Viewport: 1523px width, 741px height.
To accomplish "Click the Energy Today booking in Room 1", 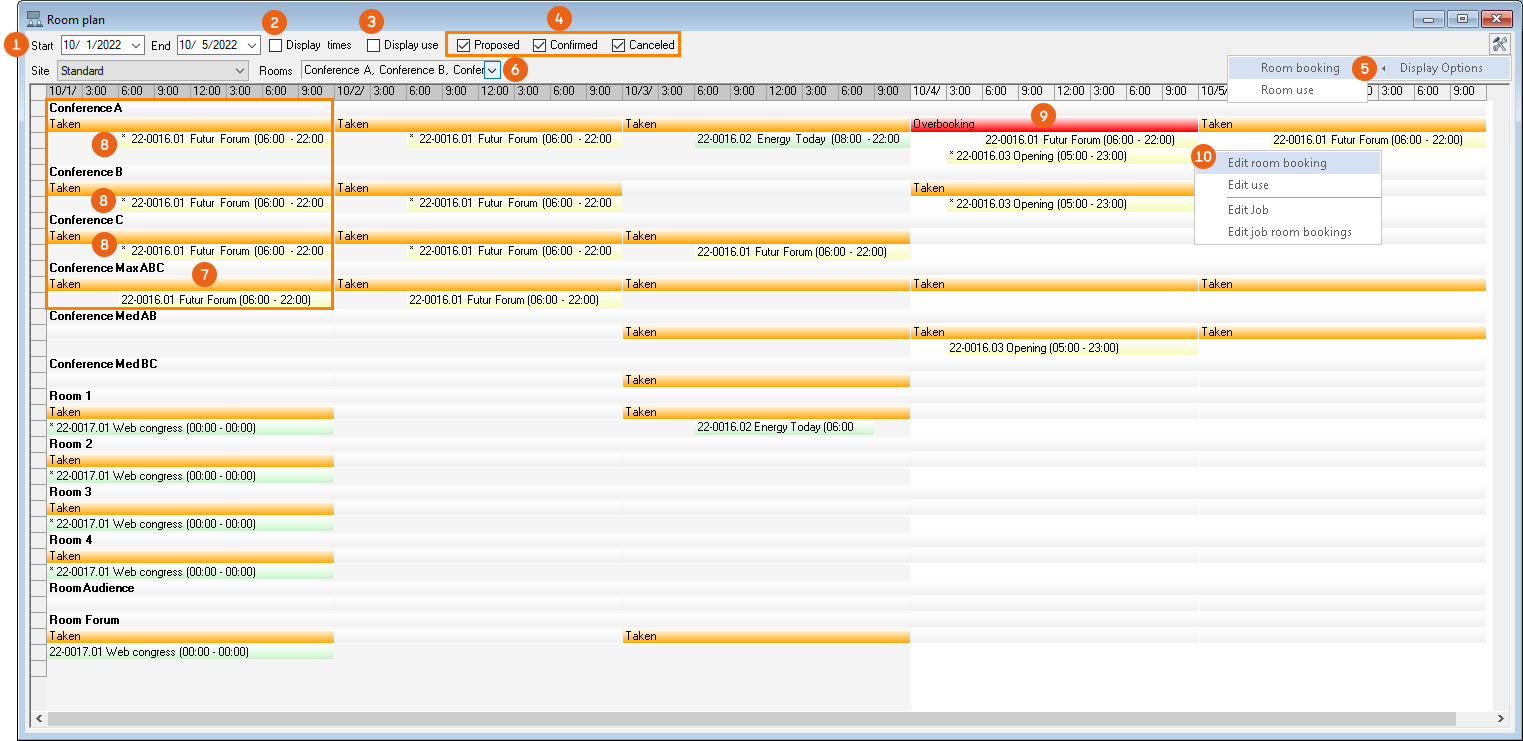I will click(783, 428).
